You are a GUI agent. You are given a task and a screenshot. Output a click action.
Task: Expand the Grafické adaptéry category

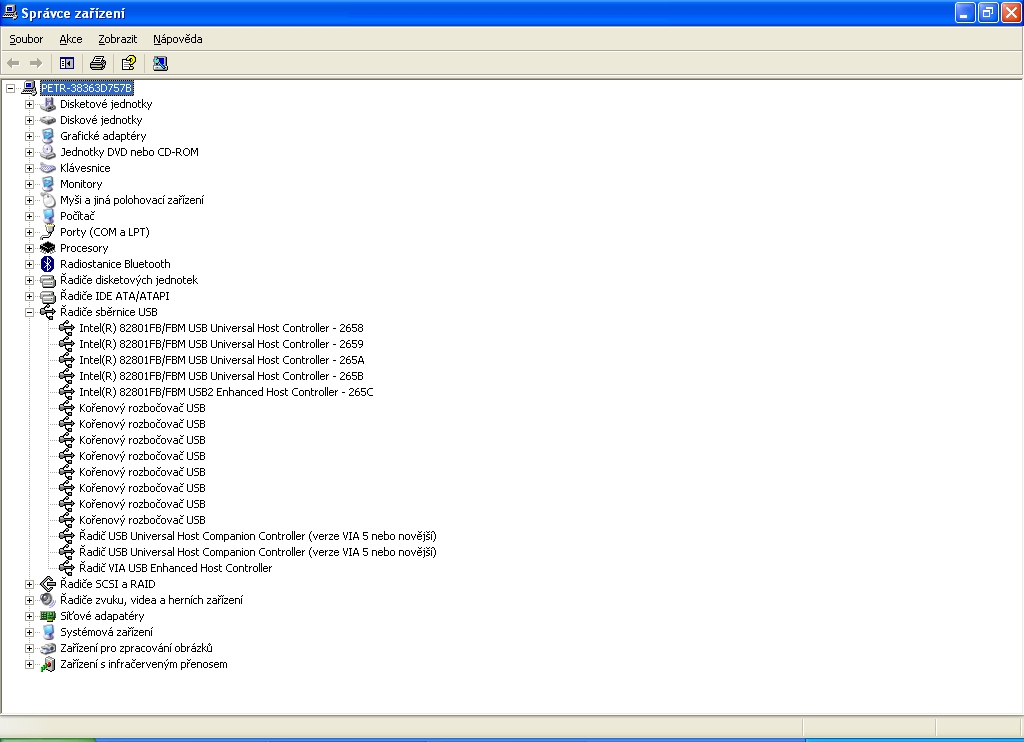(x=29, y=136)
